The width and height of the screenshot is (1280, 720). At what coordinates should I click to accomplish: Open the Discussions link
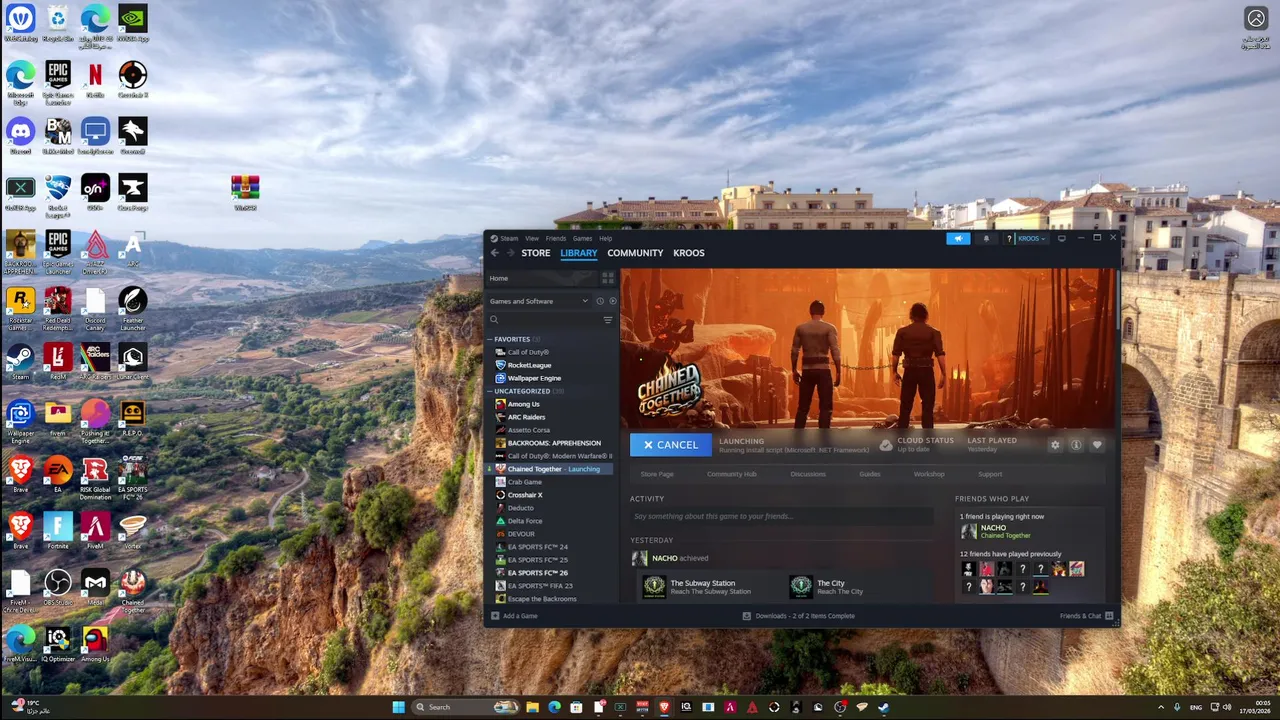click(x=808, y=474)
